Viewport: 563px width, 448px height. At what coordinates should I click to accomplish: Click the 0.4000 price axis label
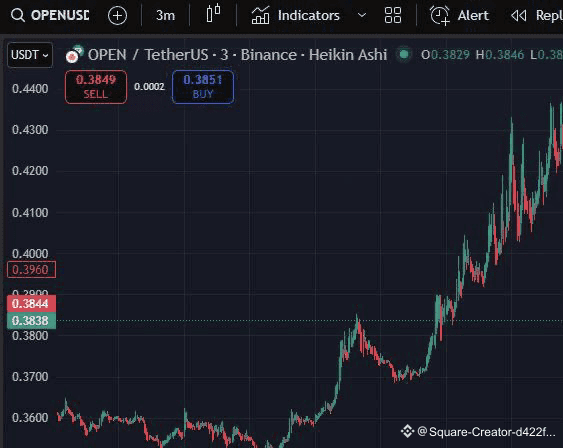click(x=30, y=254)
